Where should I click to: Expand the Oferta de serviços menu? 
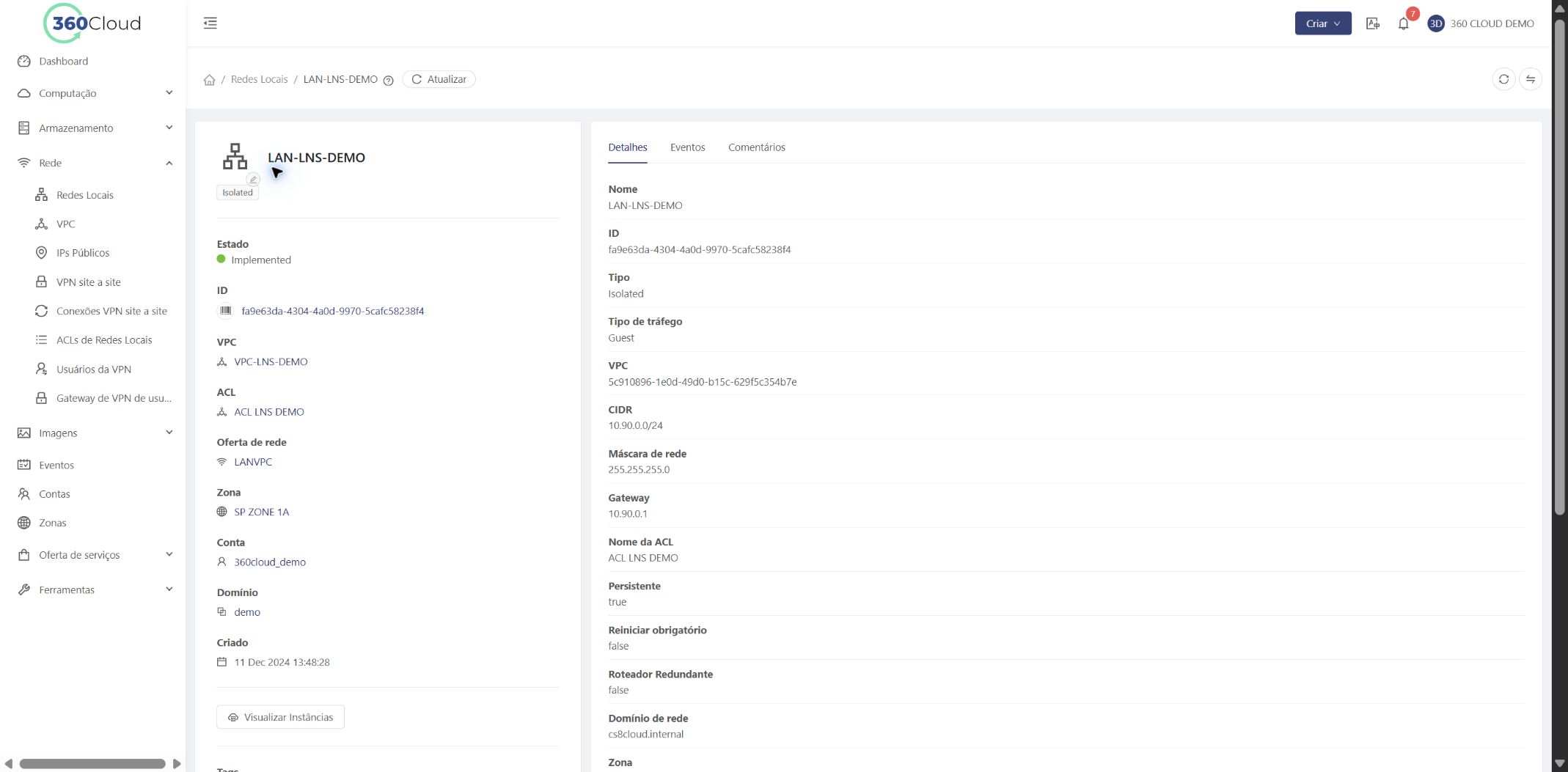coord(95,555)
